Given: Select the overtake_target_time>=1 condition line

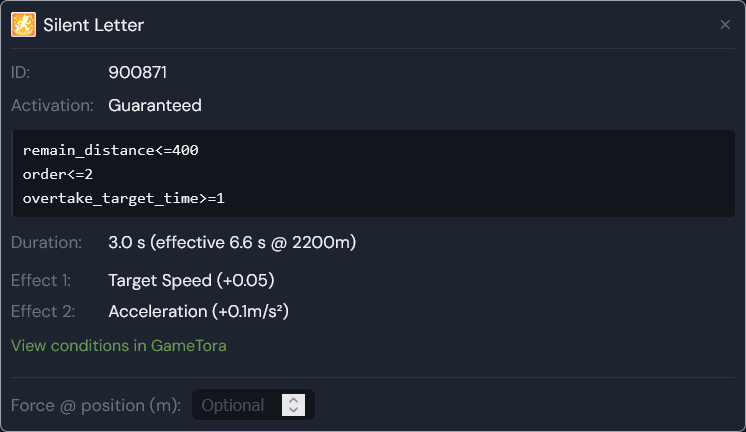Looking at the screenshot, I should click(x=124, y=198).
